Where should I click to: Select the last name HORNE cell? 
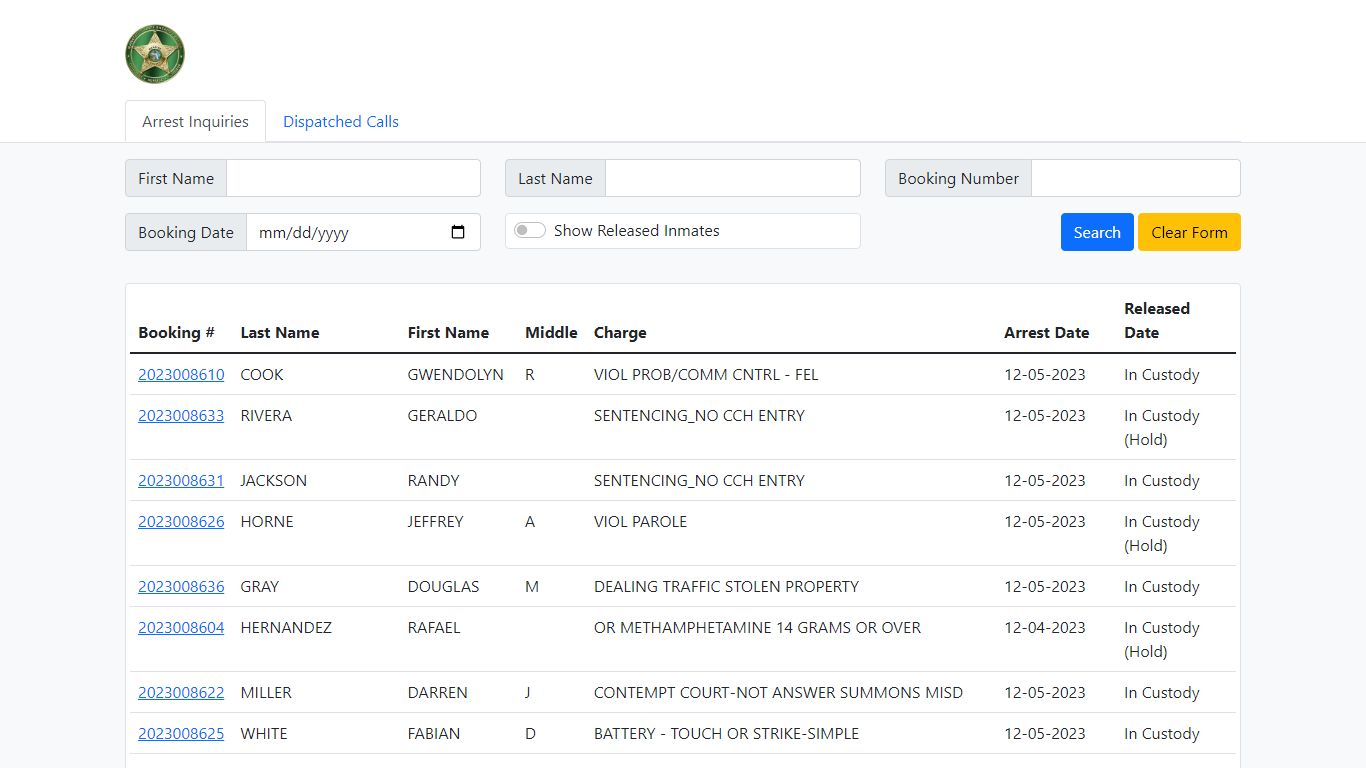tap(267, 521)
